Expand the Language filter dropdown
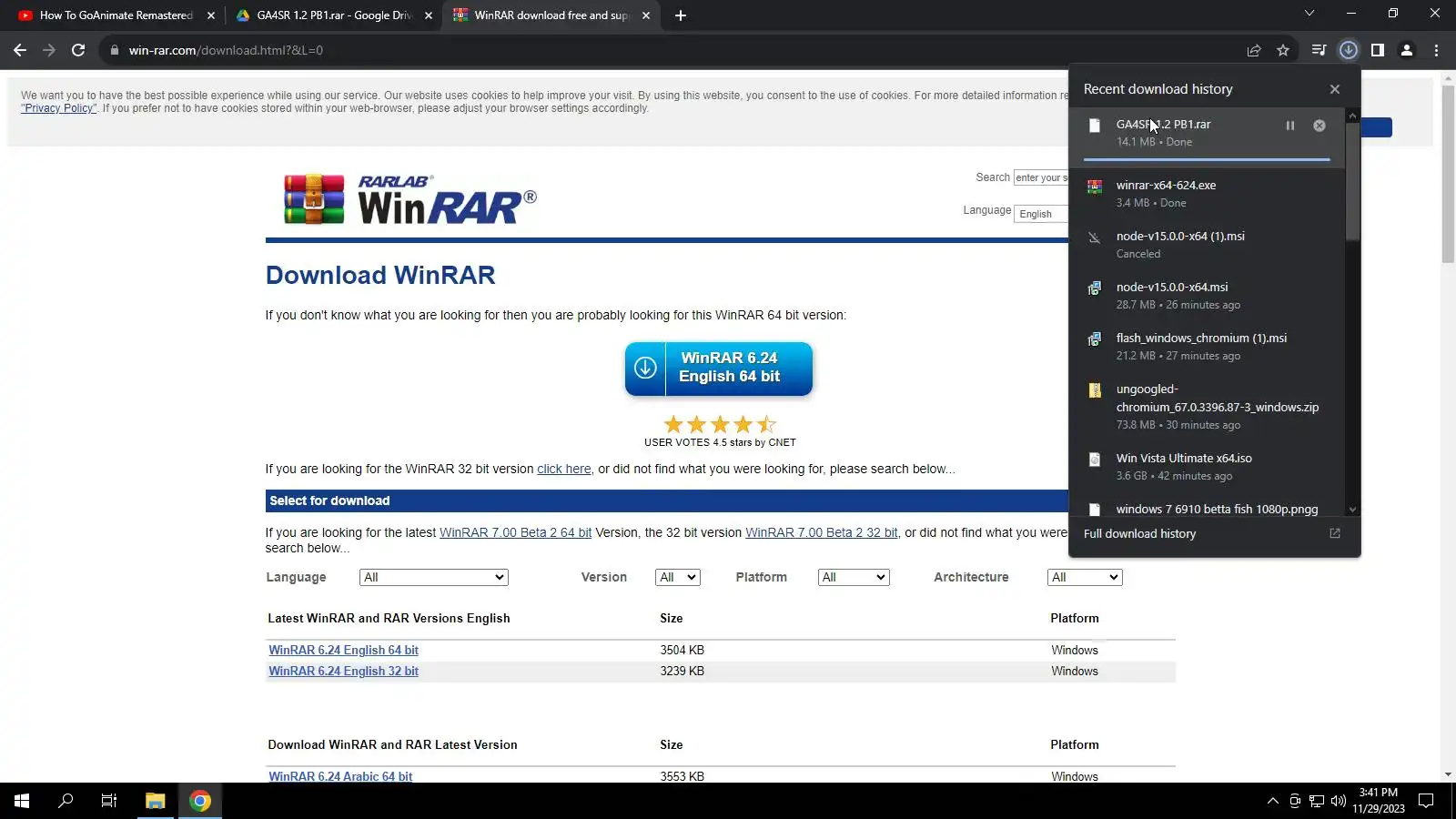Screen dimensions: 1456x819 (434, 577)
